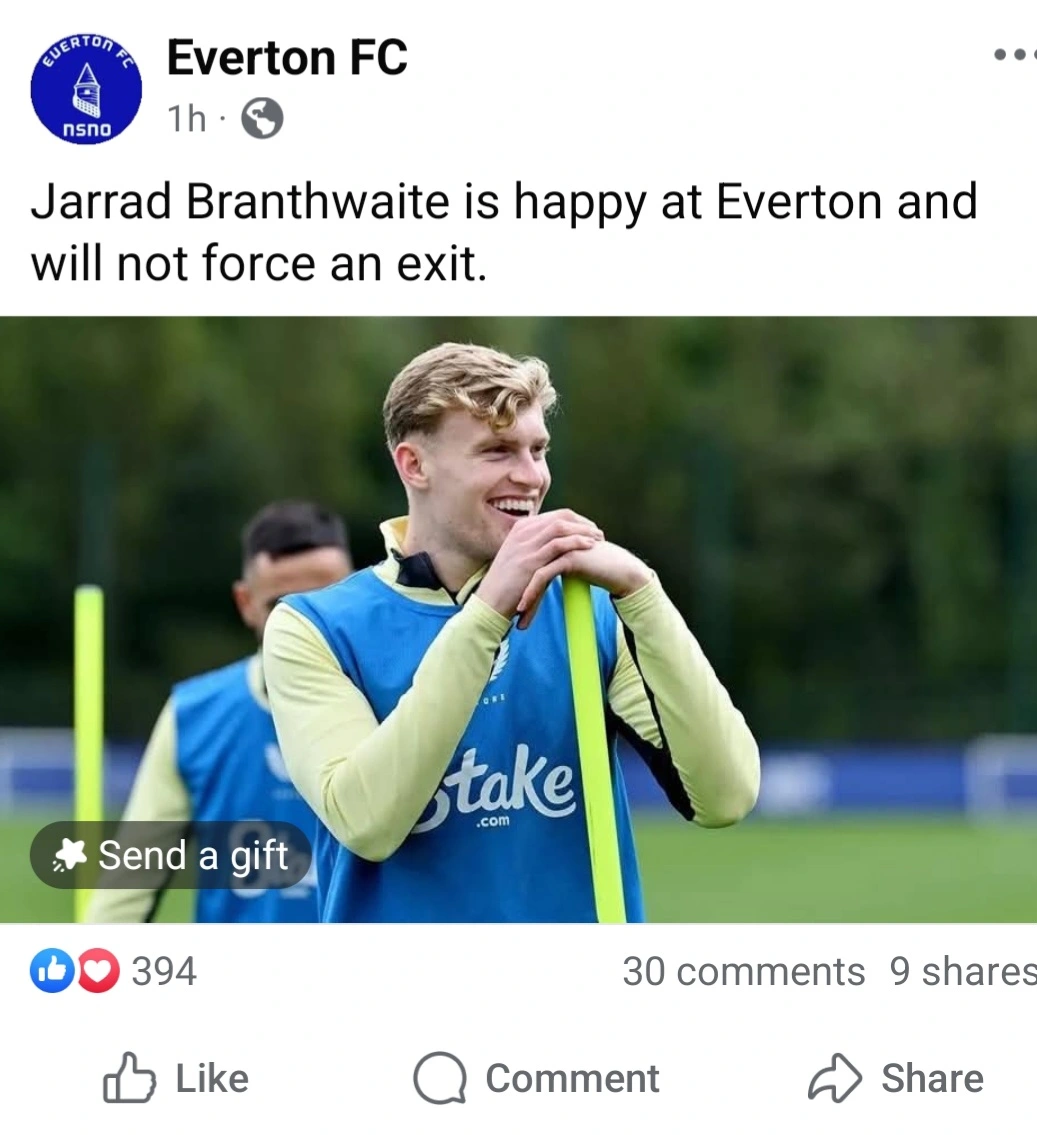Open the three-dot post options menu
The image size is (1037, 1135).
click(x=1015, y=54)
